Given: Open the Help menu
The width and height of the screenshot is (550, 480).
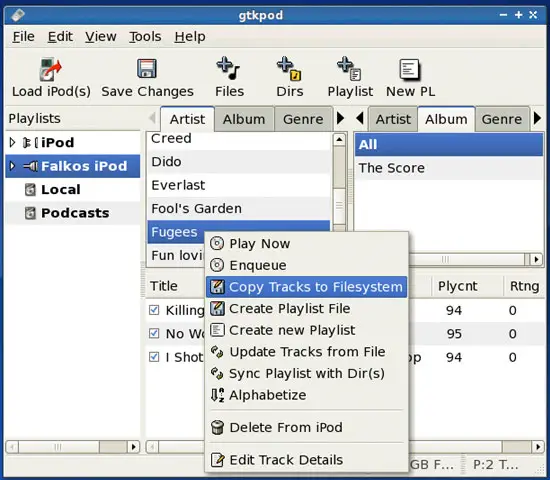Looking at the screenshot, I should click(190, 36).
